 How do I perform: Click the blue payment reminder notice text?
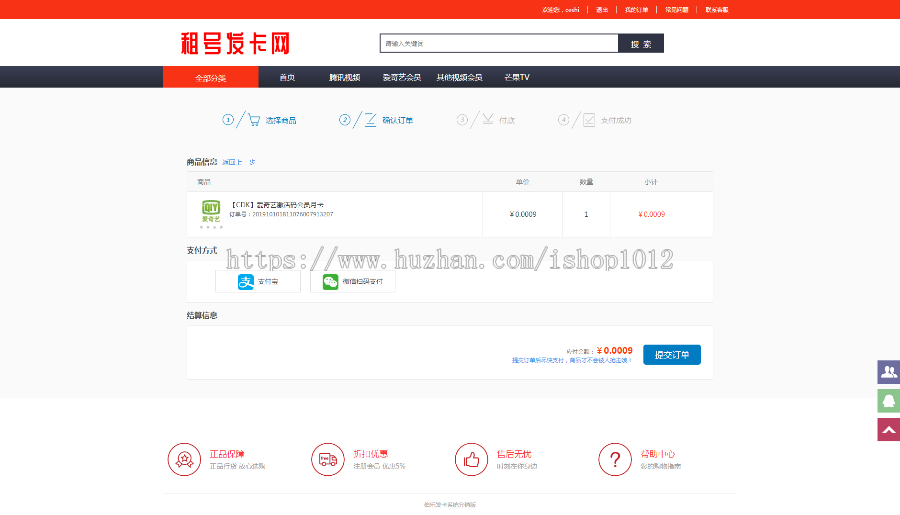572,361
